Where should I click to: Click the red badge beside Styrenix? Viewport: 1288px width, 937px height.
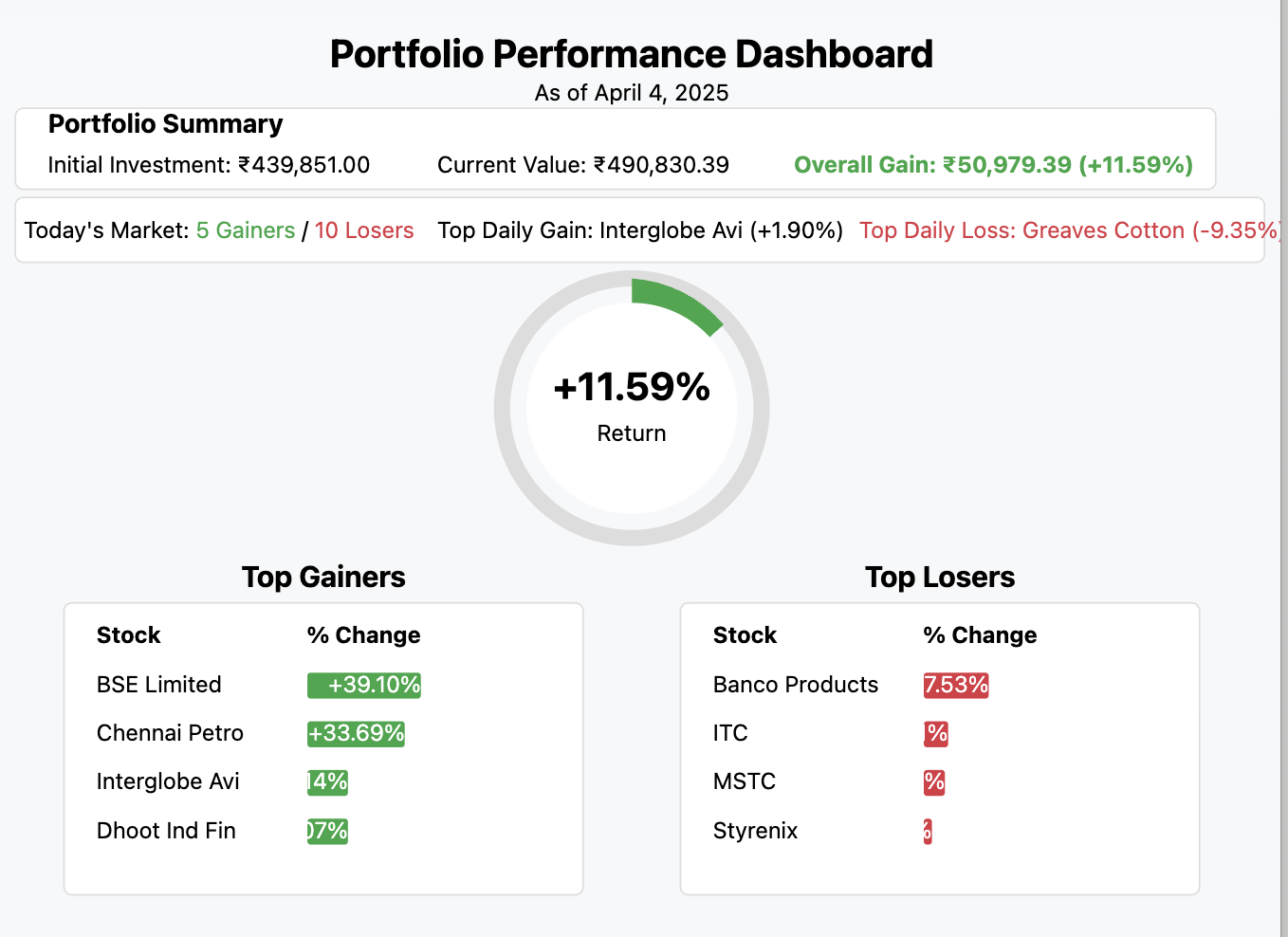[x=928, y=831]
